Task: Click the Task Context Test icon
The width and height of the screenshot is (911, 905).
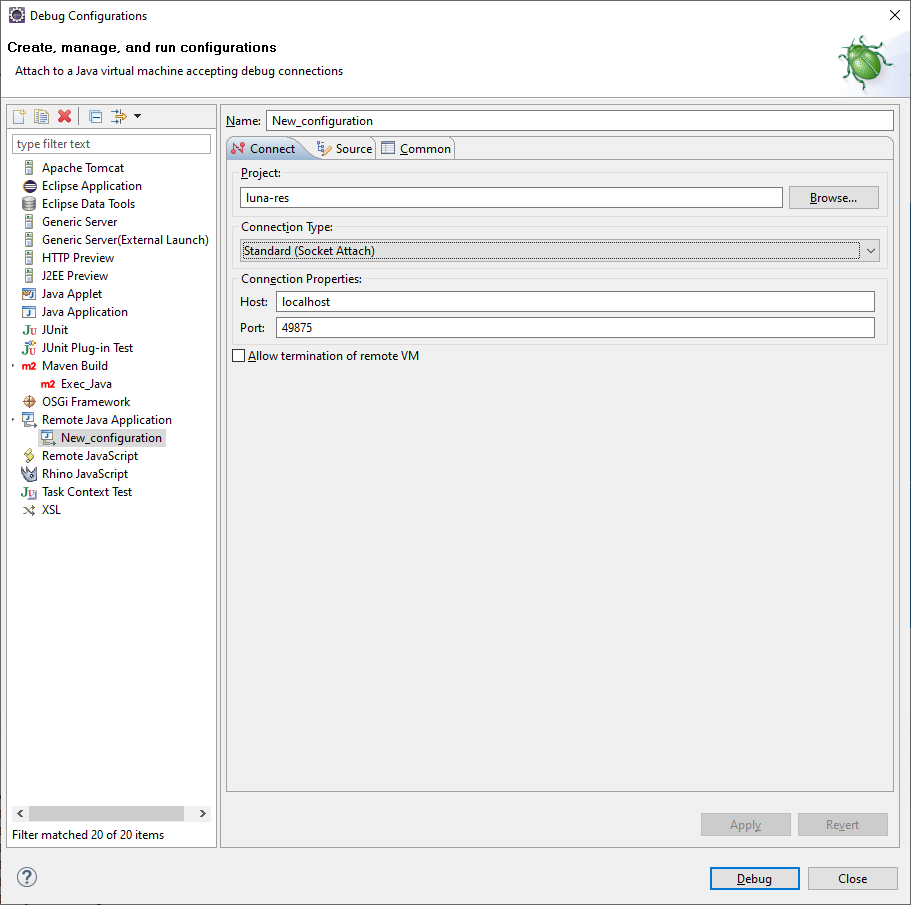Action: [29, 492]
